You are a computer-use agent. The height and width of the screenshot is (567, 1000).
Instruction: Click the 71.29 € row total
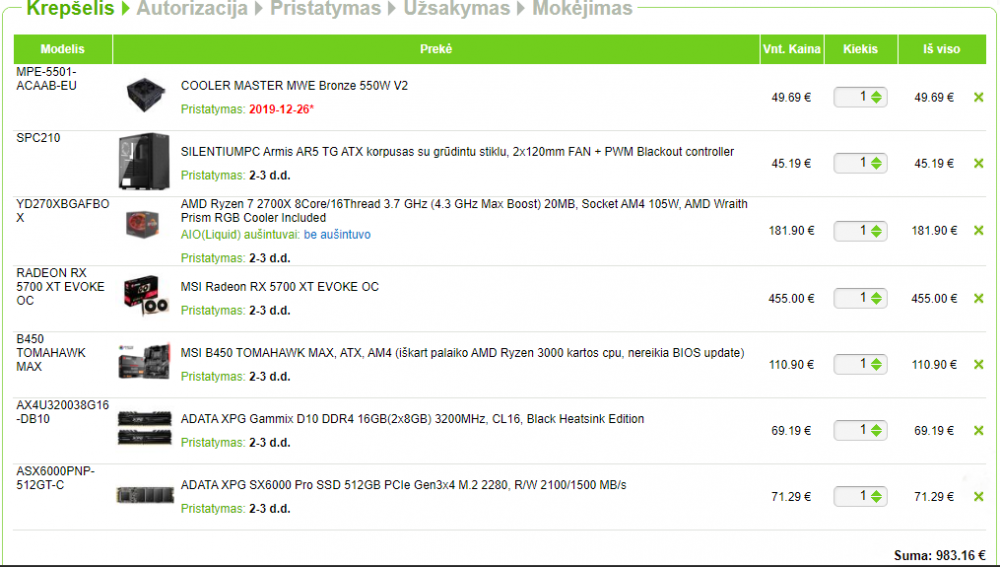point(934,497)
